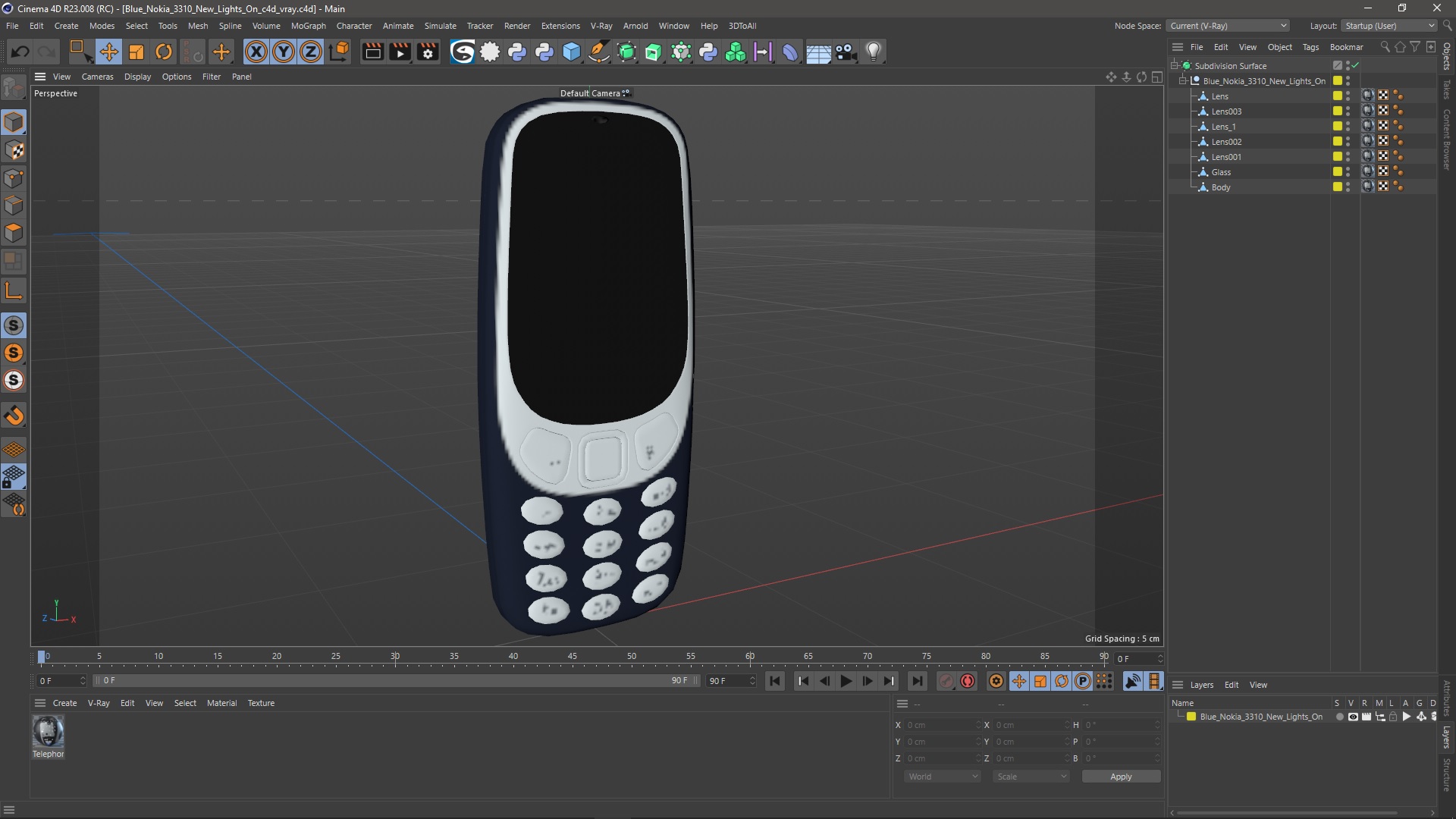Viewport: 1456px width, 819px height.
Task: Select the Glass object
Action: (x=1221, y=172)
